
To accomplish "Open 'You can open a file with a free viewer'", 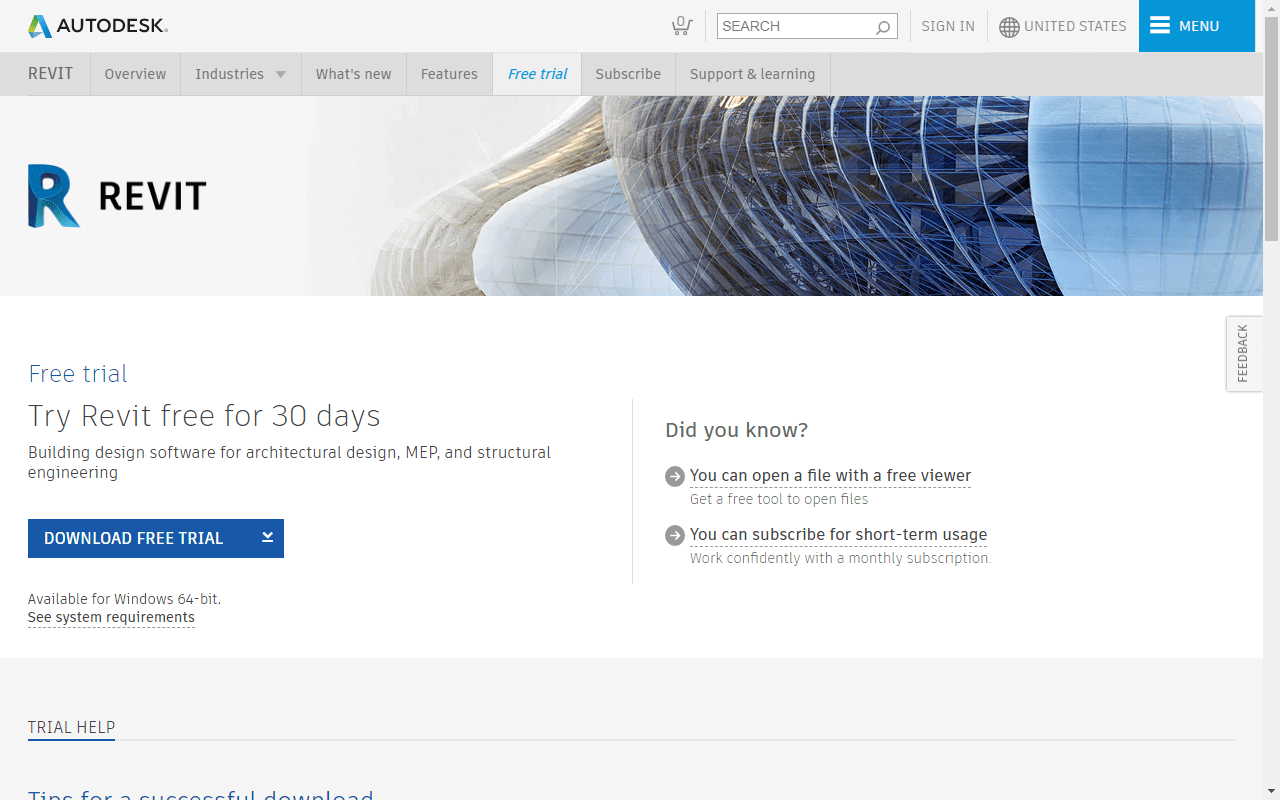I will point(830,476).
